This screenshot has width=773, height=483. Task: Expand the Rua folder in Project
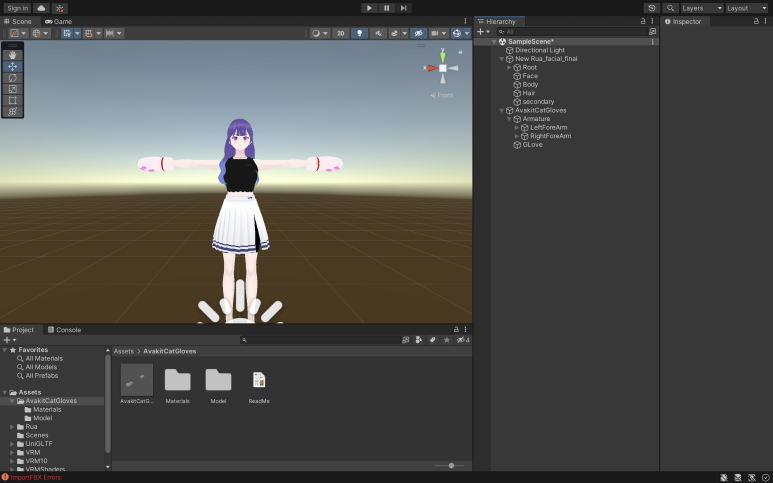[x=12, y=427]
